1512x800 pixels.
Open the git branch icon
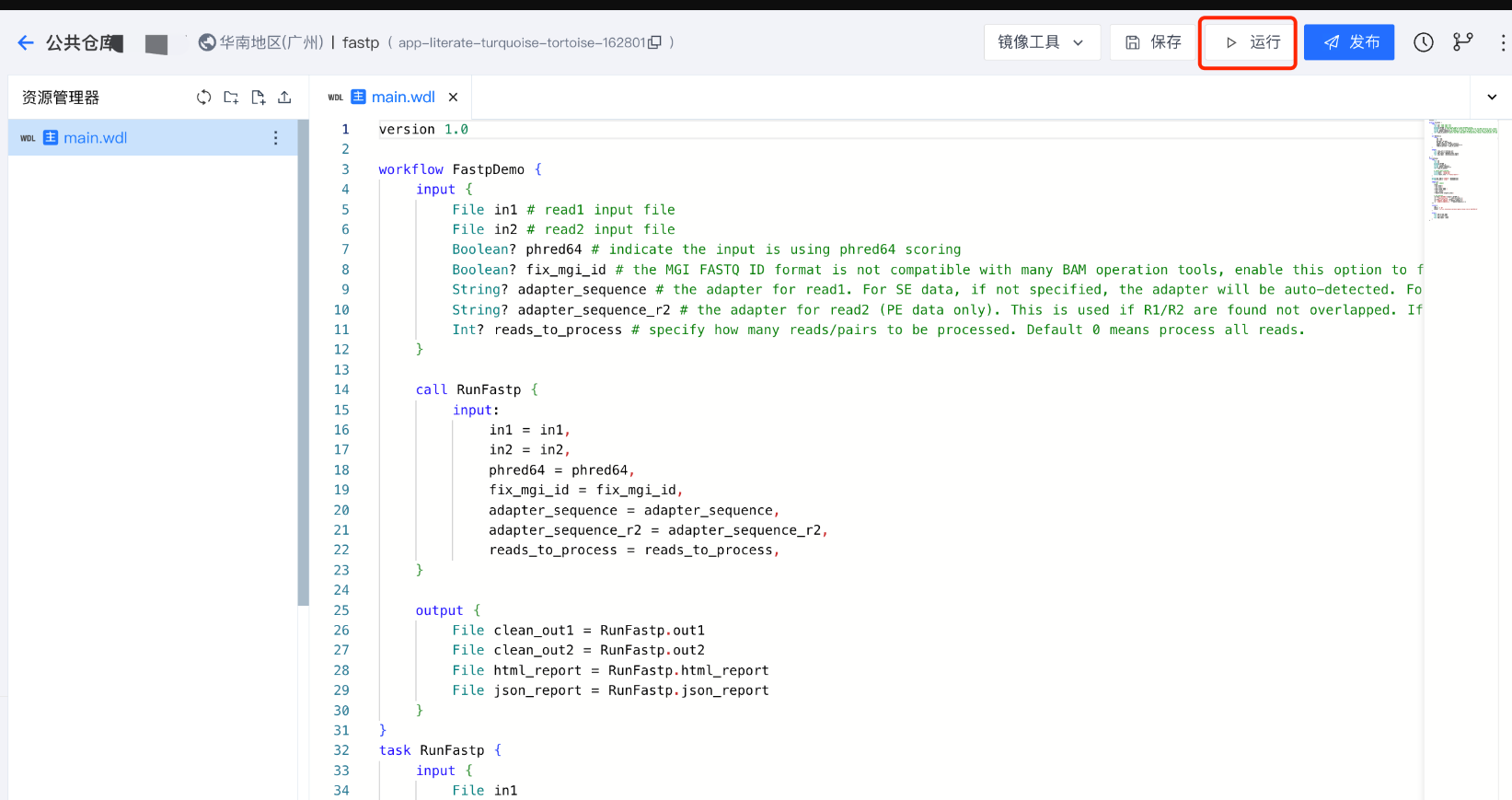pos(1462,42)
